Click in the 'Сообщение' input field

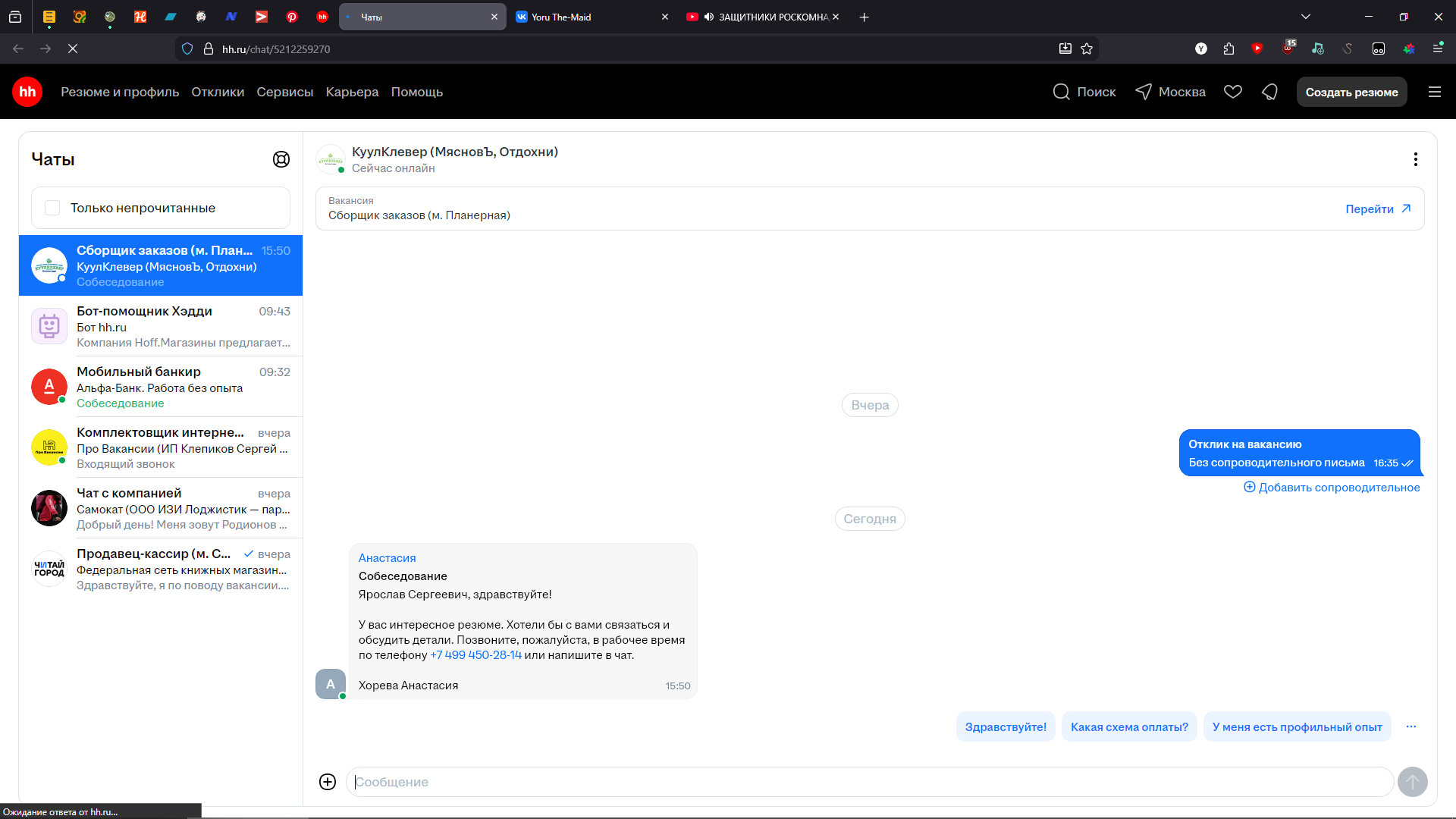point(869,782)
